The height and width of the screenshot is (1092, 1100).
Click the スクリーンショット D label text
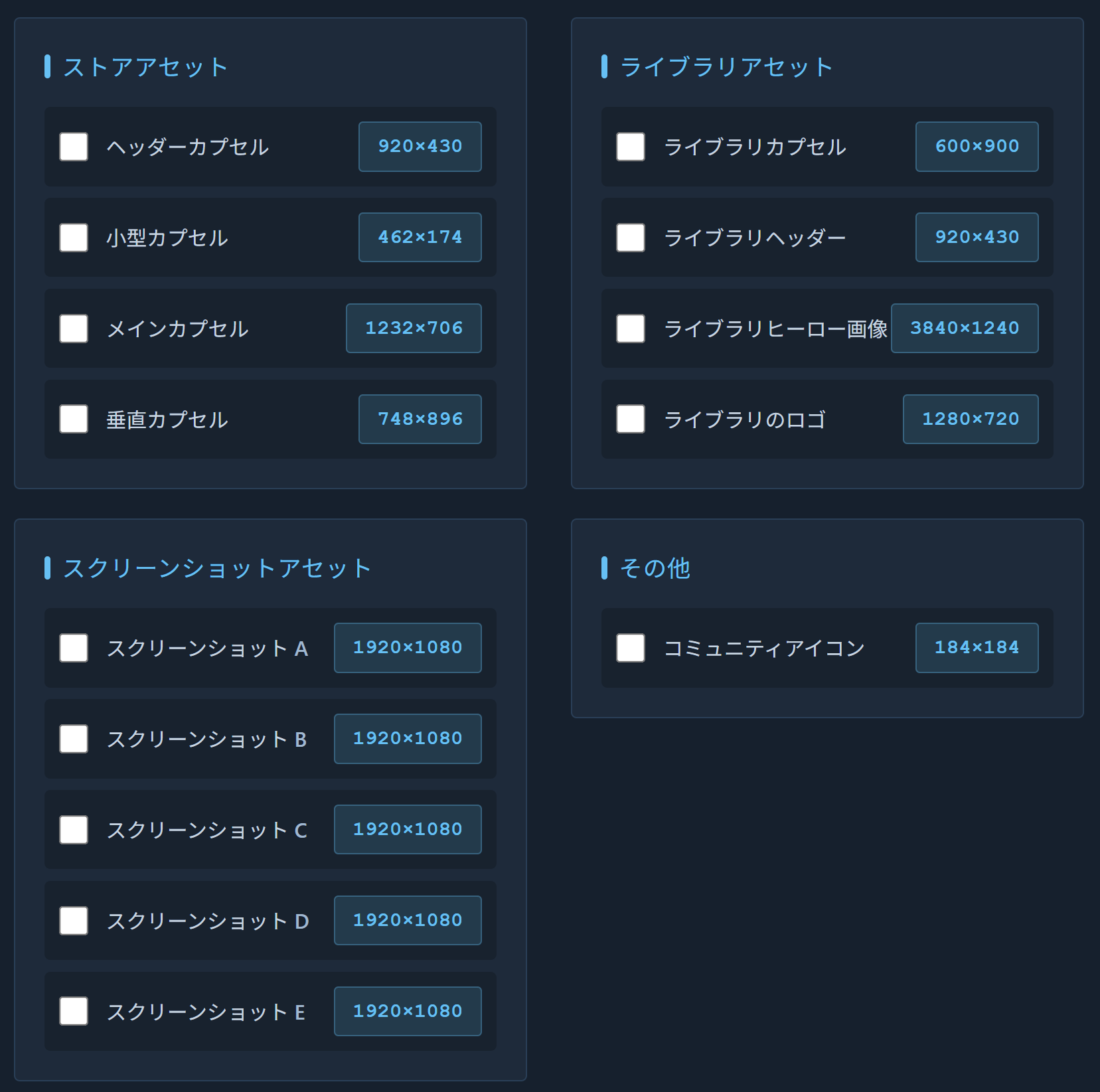208,921
